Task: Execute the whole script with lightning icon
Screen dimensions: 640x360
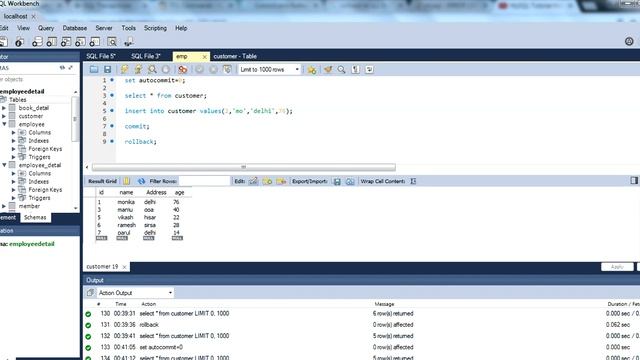Action: coord(124,69)
